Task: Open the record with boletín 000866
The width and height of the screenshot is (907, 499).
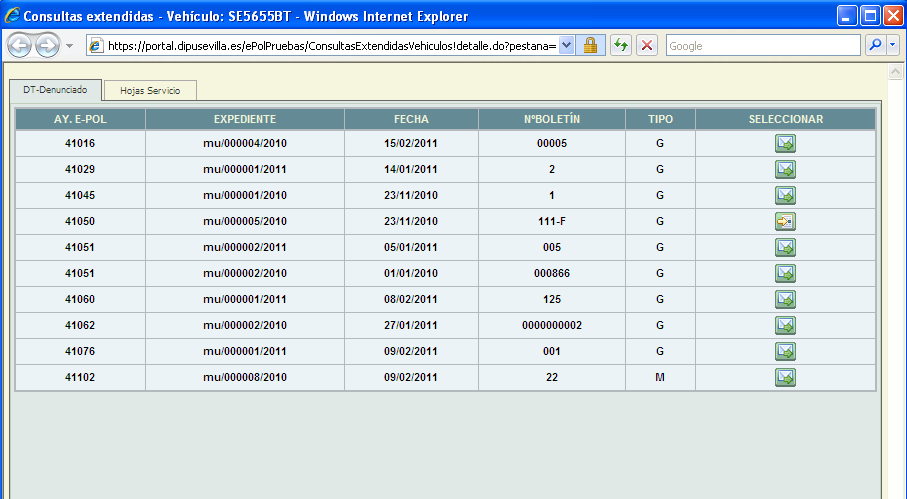Action: tap(785, 274)
